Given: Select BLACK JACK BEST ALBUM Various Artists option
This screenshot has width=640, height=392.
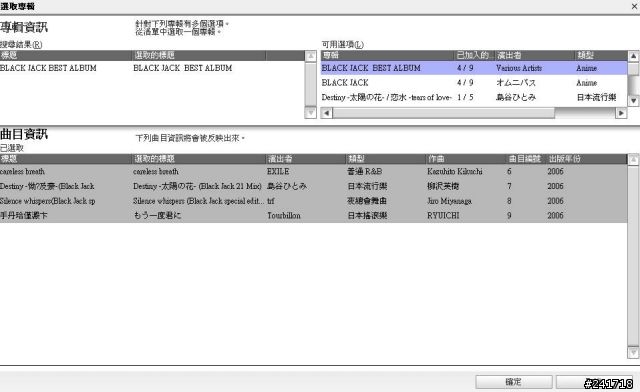Looking at the screenshot, I should [473, 68].
